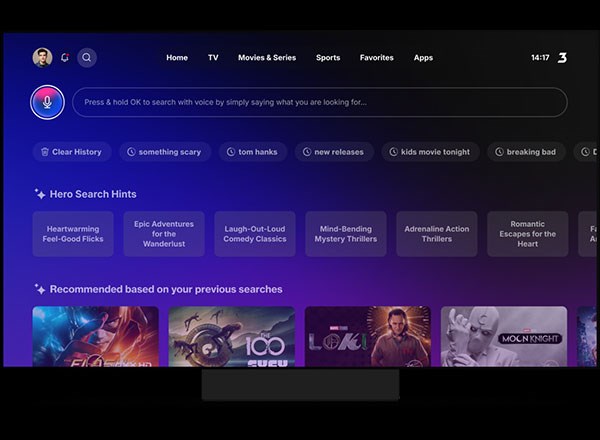The image size is (600, 440).
Task: Open the Favorites section
Action: click(x=377, y=58)
